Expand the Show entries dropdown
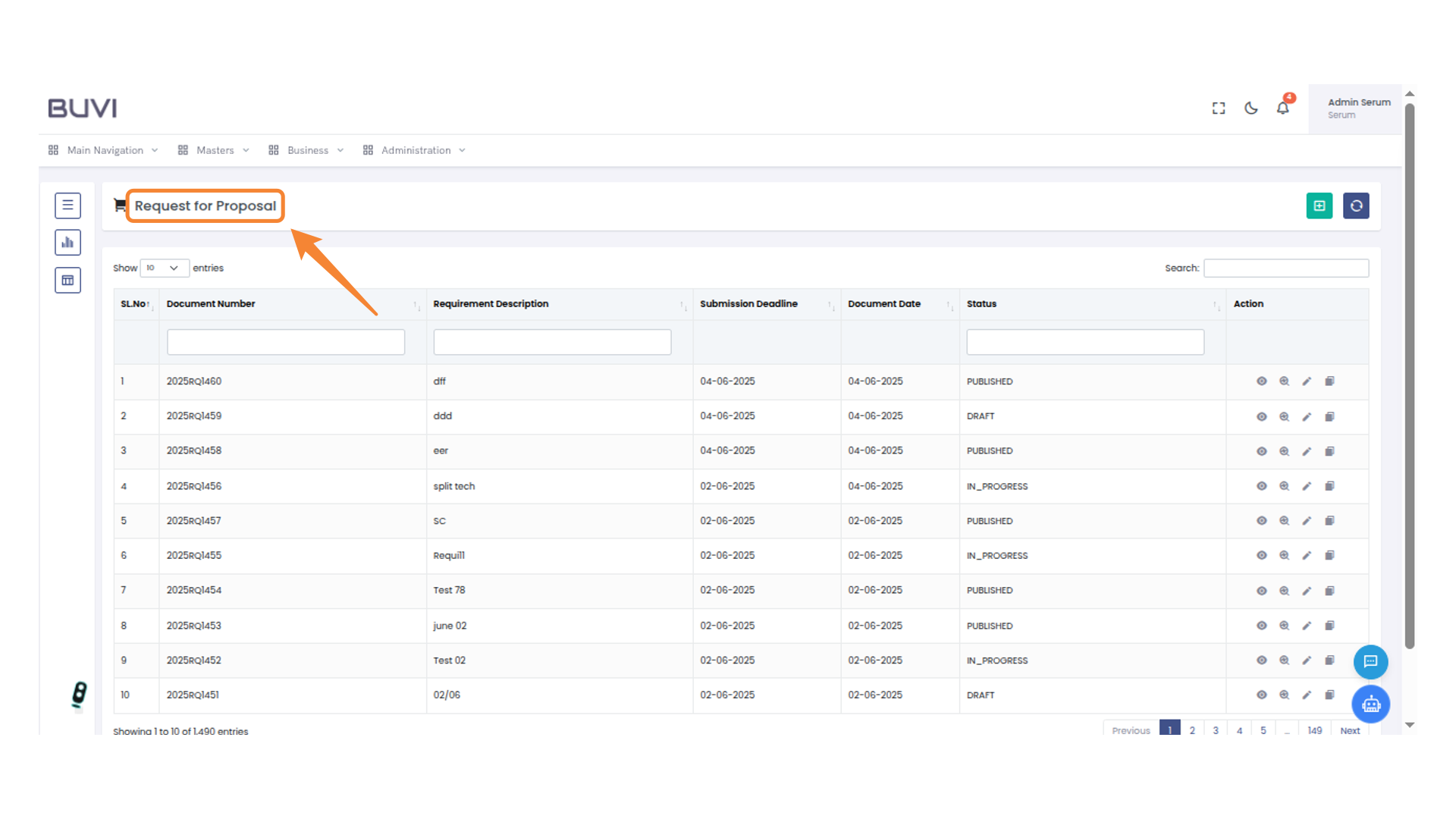The height and width of the screenshot is (819, 1456). click(x=164, y=268)
